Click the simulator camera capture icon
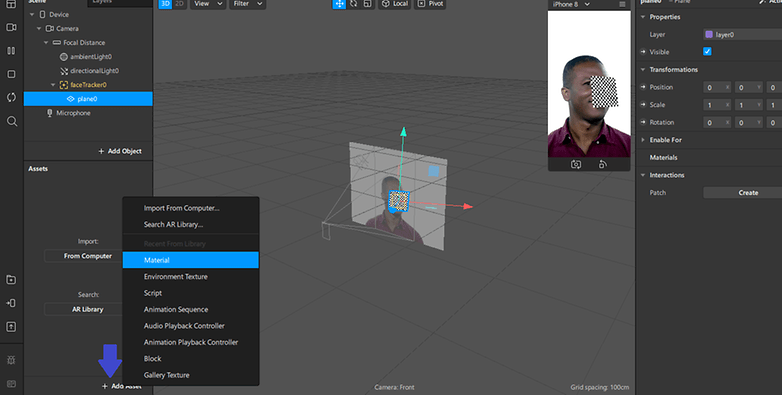The image size is (782, 395). point(576,164)
